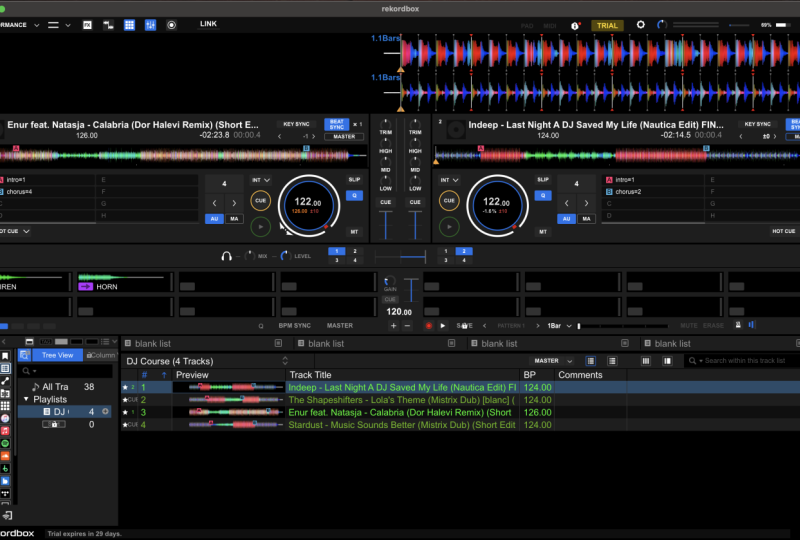Toggle the sampler sequencer panel icon
This screenshot has width=800, height=540.
click(x=108, y=25)
